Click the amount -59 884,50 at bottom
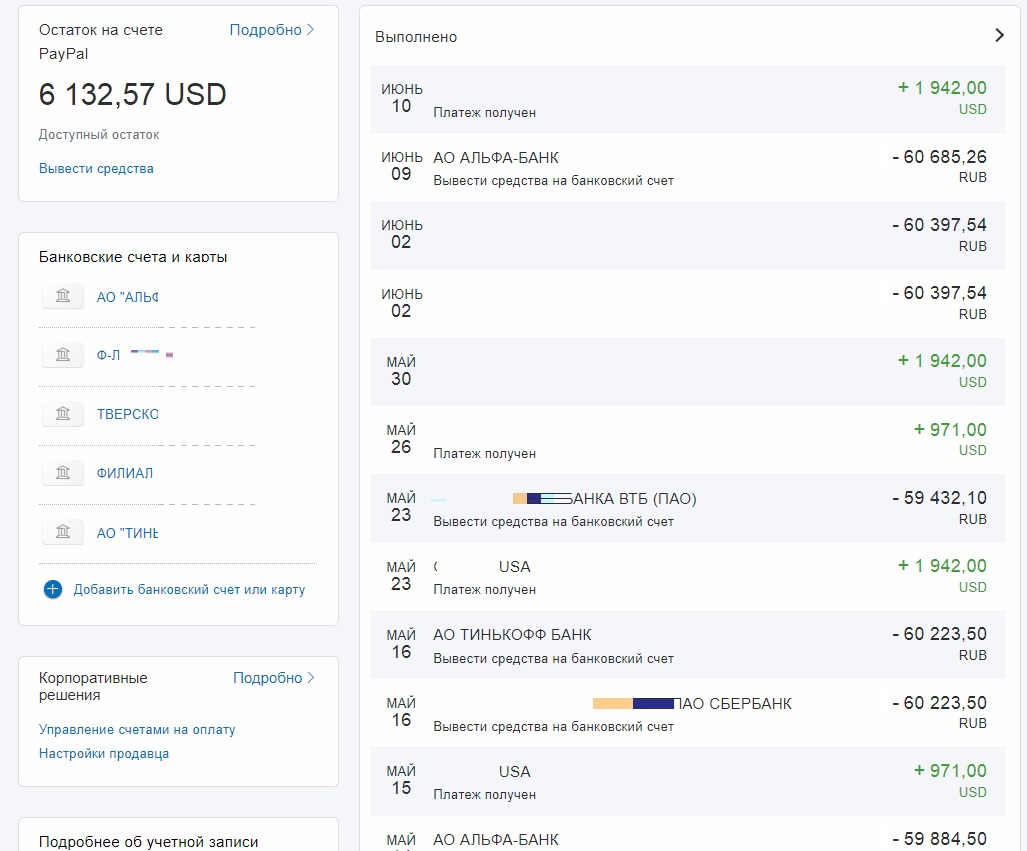 tap(939, 839)
